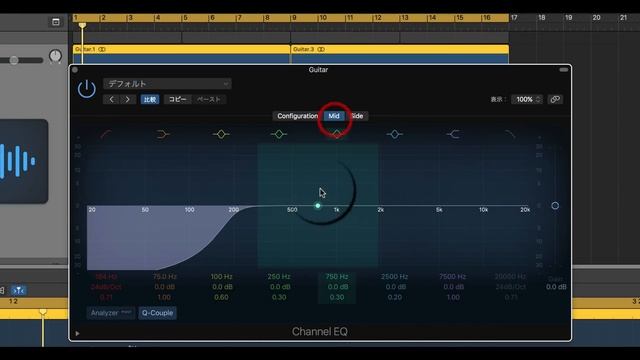Screen dimensions: 640x360
Task: Click the ペースト paste button
Action: pos(209,99)
